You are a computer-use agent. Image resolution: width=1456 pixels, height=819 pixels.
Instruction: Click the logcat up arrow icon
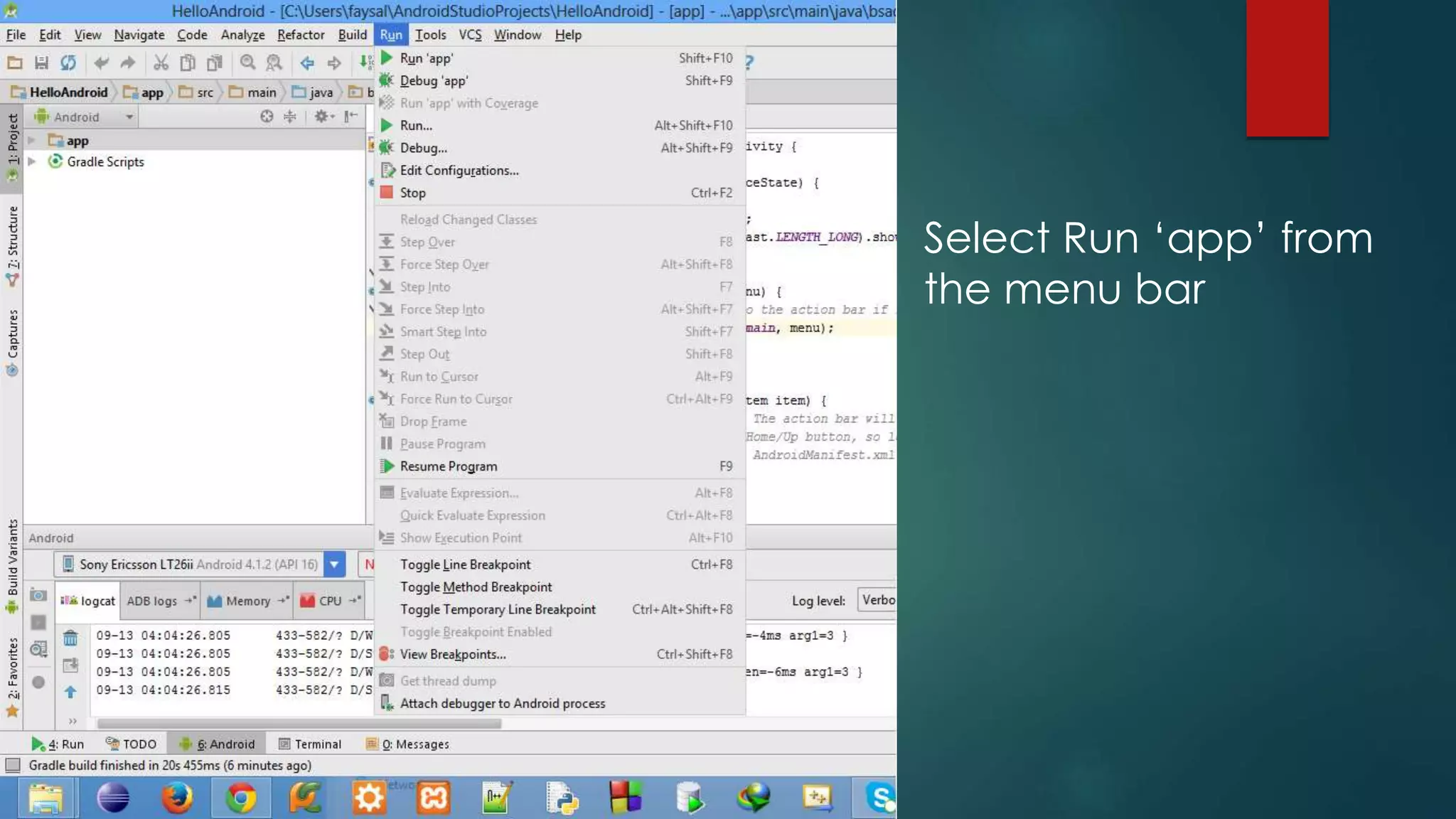[70, 691]
